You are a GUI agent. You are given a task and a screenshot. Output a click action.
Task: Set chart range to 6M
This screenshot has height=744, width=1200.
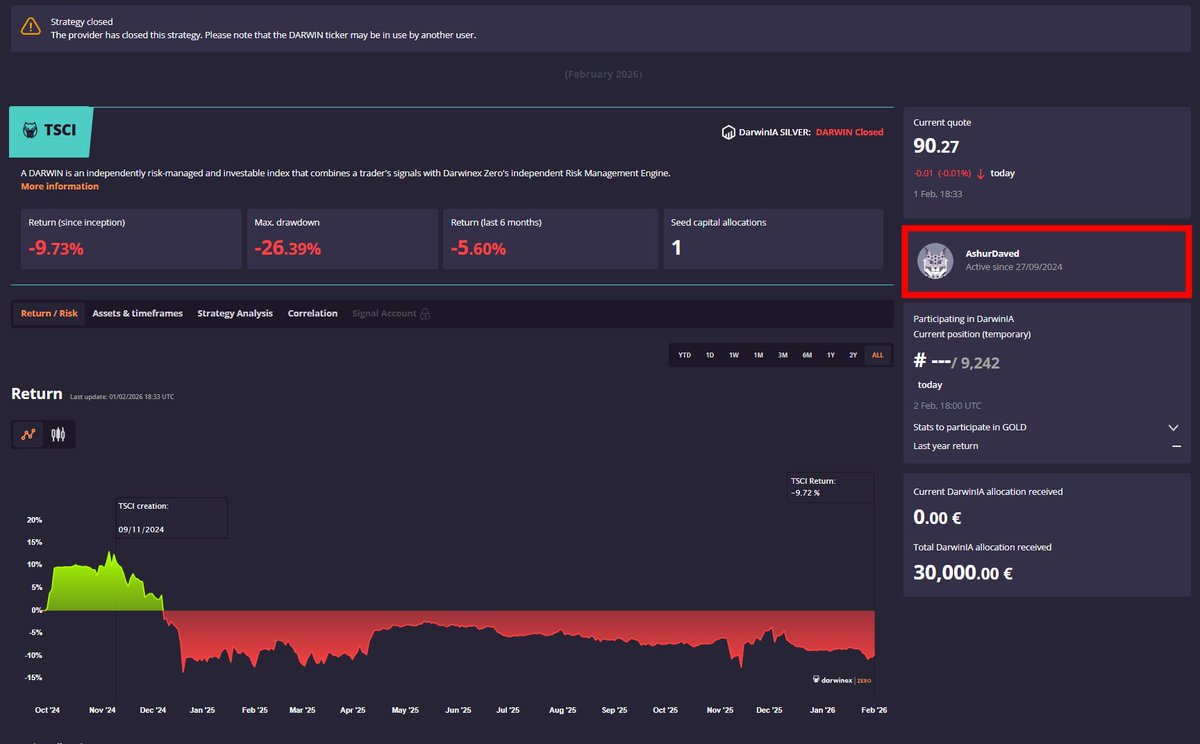(807, 355)
